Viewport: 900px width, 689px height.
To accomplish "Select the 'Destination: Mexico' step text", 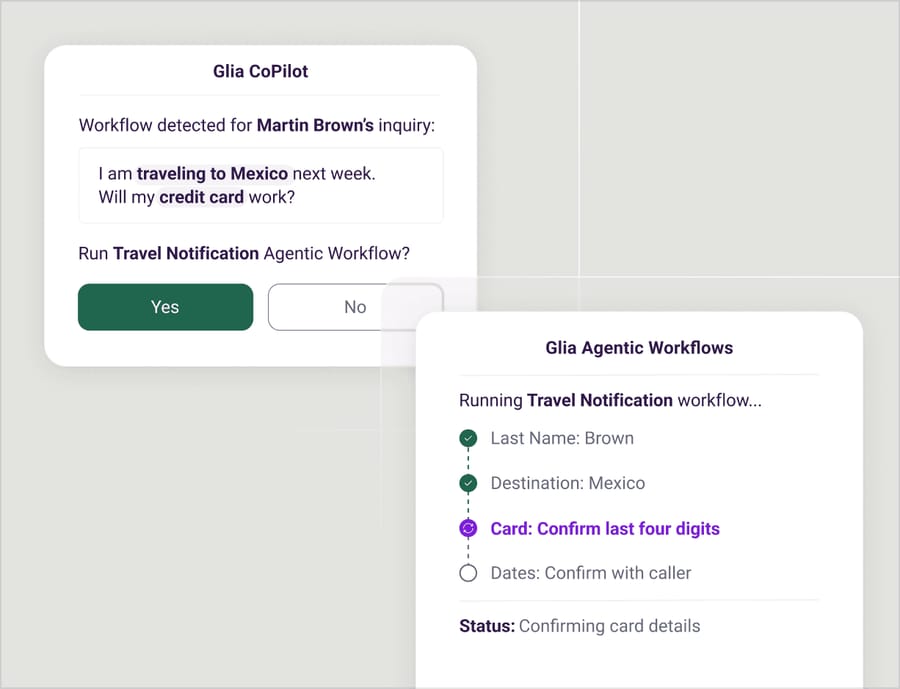I will [x=568, y=483].
